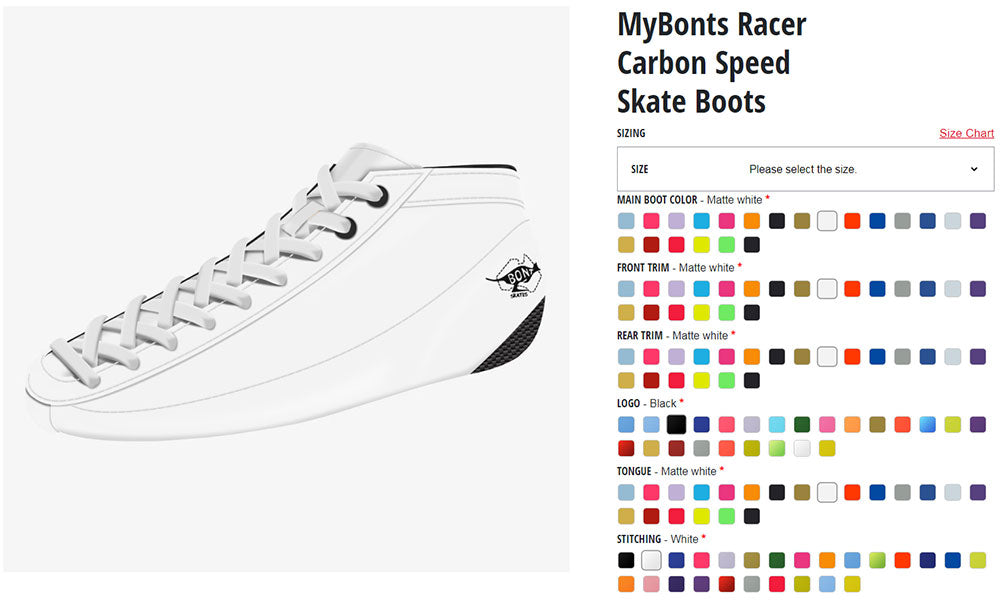Choose yellow swatch under Main Boot Color
The width and height of the screenshot is (1000, 600).
(x=702, y=244)
